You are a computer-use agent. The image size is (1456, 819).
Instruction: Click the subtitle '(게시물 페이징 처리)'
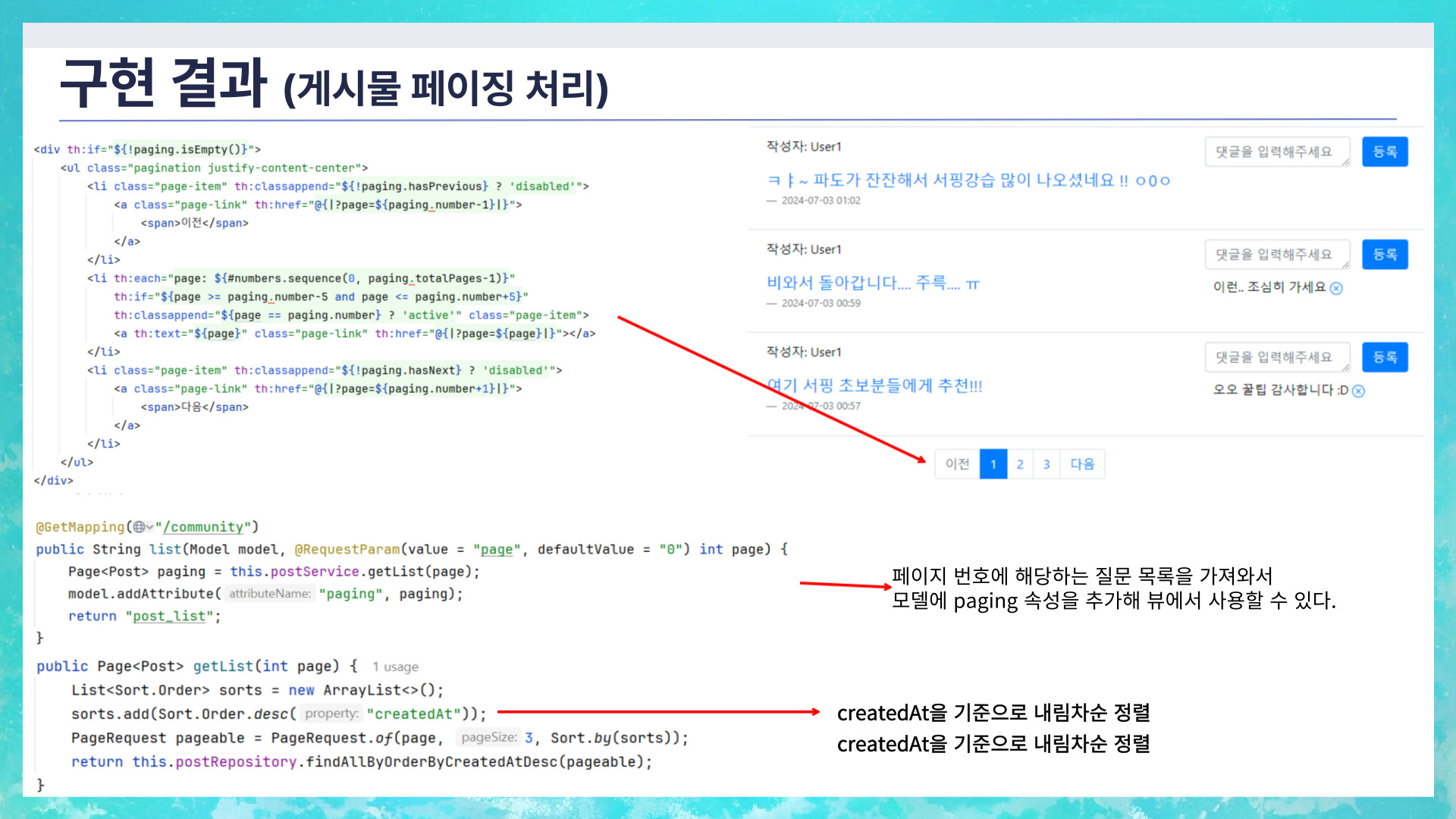446,89
